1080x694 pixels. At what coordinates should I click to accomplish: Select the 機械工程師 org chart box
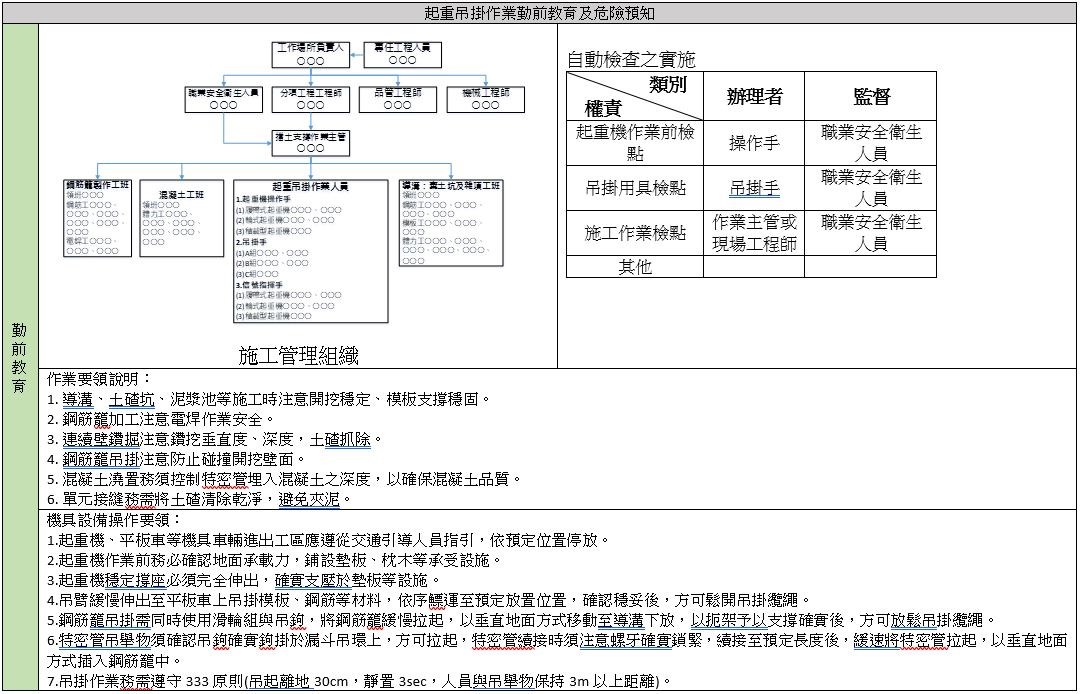click(485, 98)
